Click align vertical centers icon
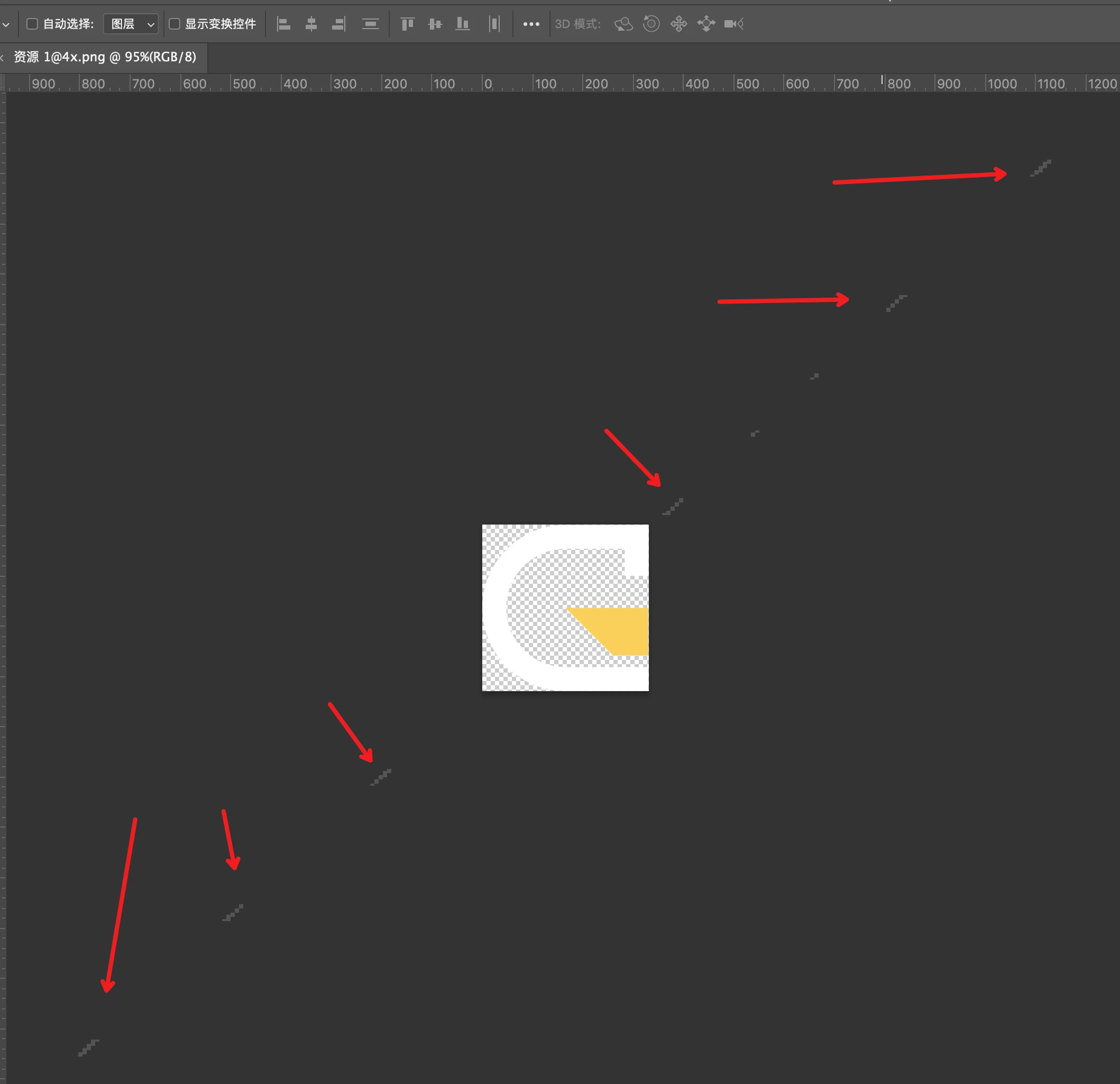Image resolution: width=1120 pixels, height=1084 pixels. (x=435, y=24)
